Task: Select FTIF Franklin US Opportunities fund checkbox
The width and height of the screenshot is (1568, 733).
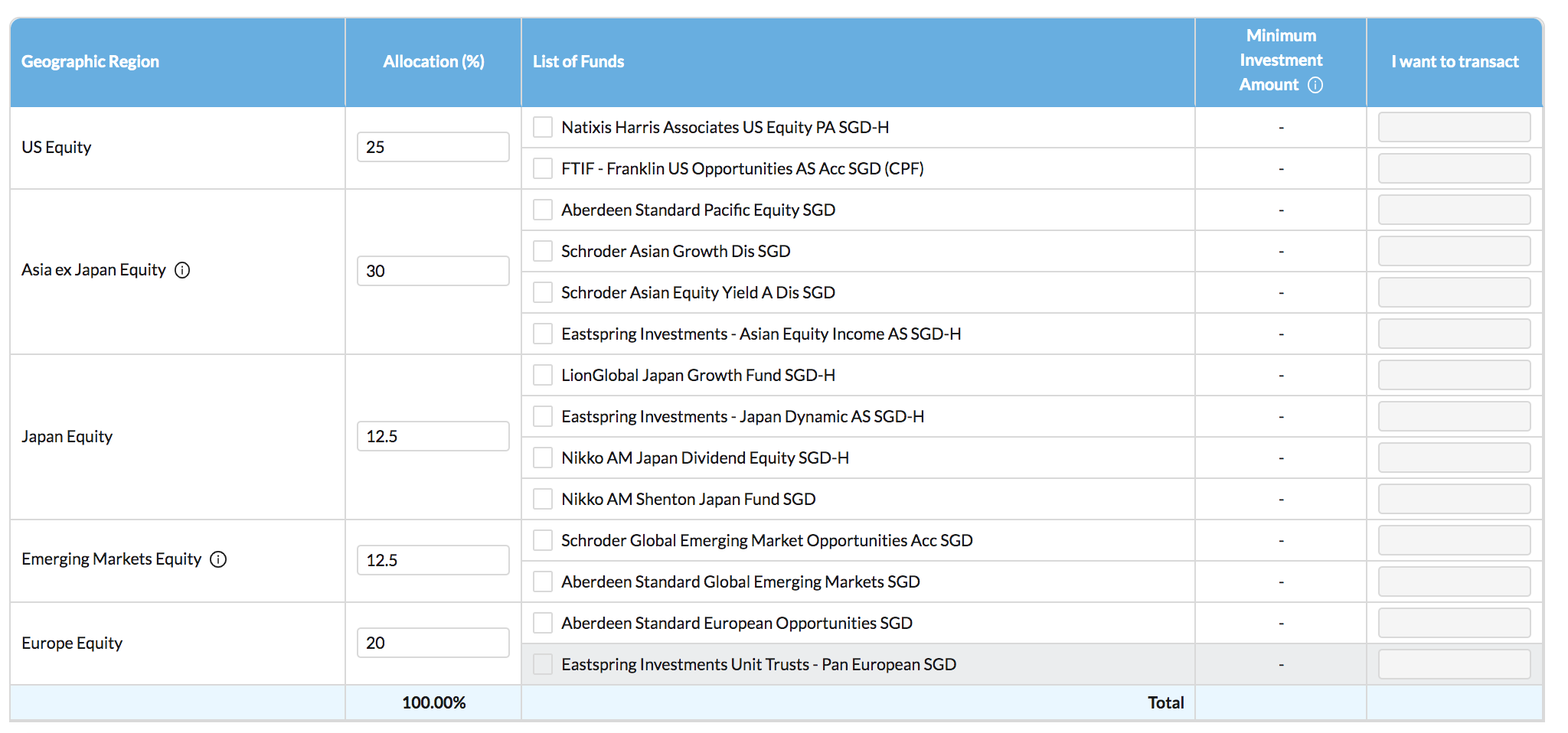Action: [x=543, y=168]
